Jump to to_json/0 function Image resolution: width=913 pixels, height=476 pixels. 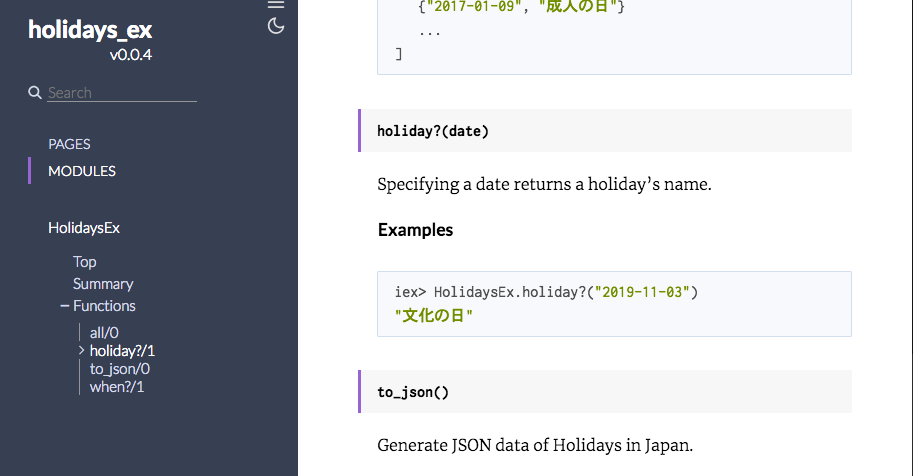[x=119, y=369]
